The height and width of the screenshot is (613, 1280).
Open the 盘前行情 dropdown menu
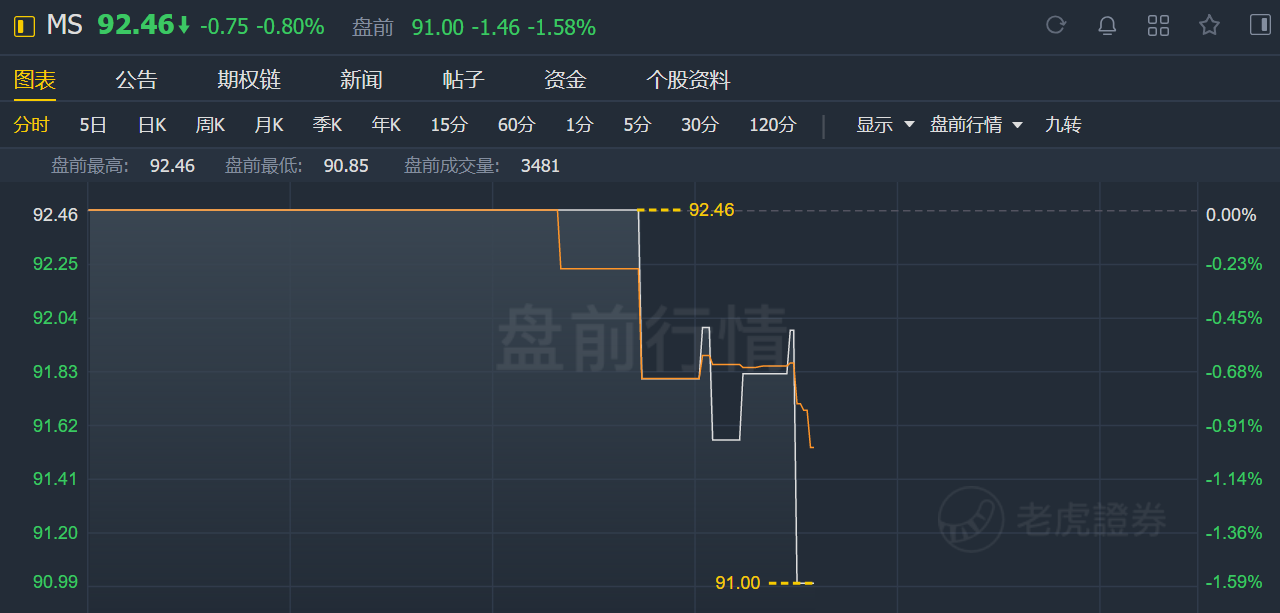pyautogui.click(x=977, y=125)
